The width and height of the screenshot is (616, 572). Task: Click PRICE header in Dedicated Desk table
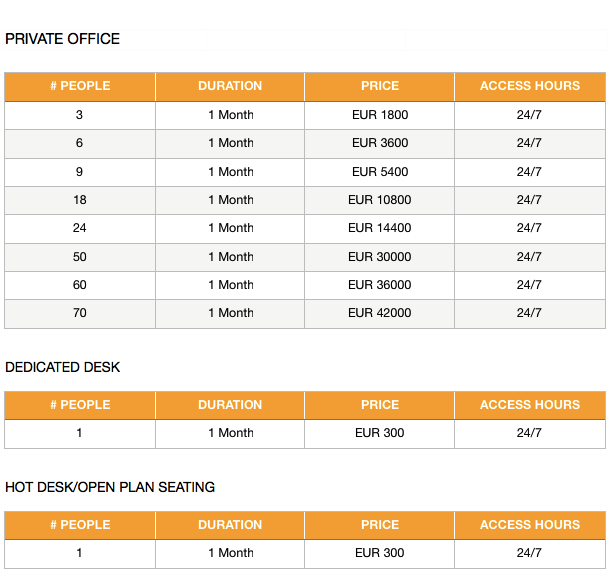380,405
